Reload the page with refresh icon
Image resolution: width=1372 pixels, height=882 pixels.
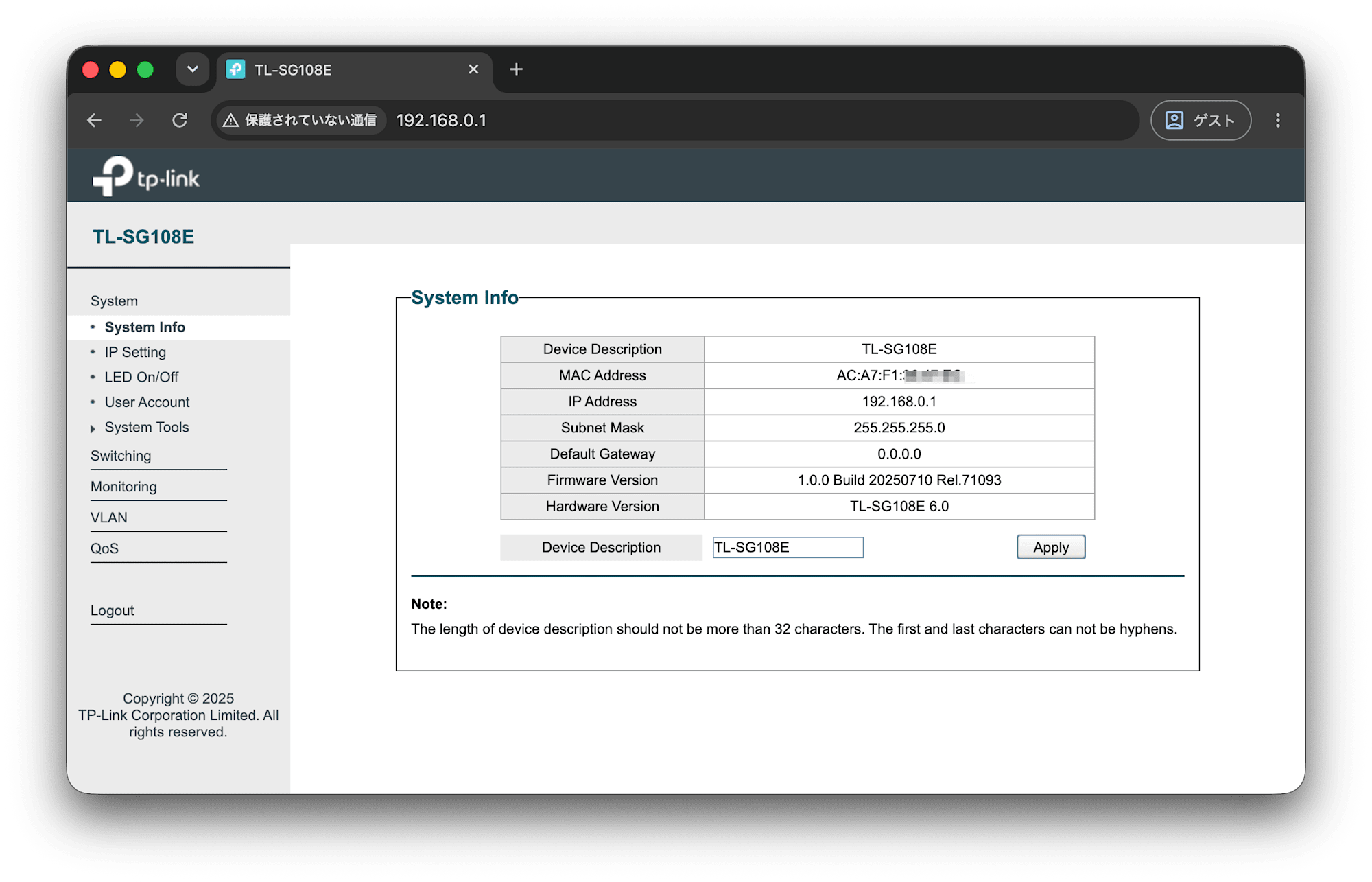(x=180, y=121)
